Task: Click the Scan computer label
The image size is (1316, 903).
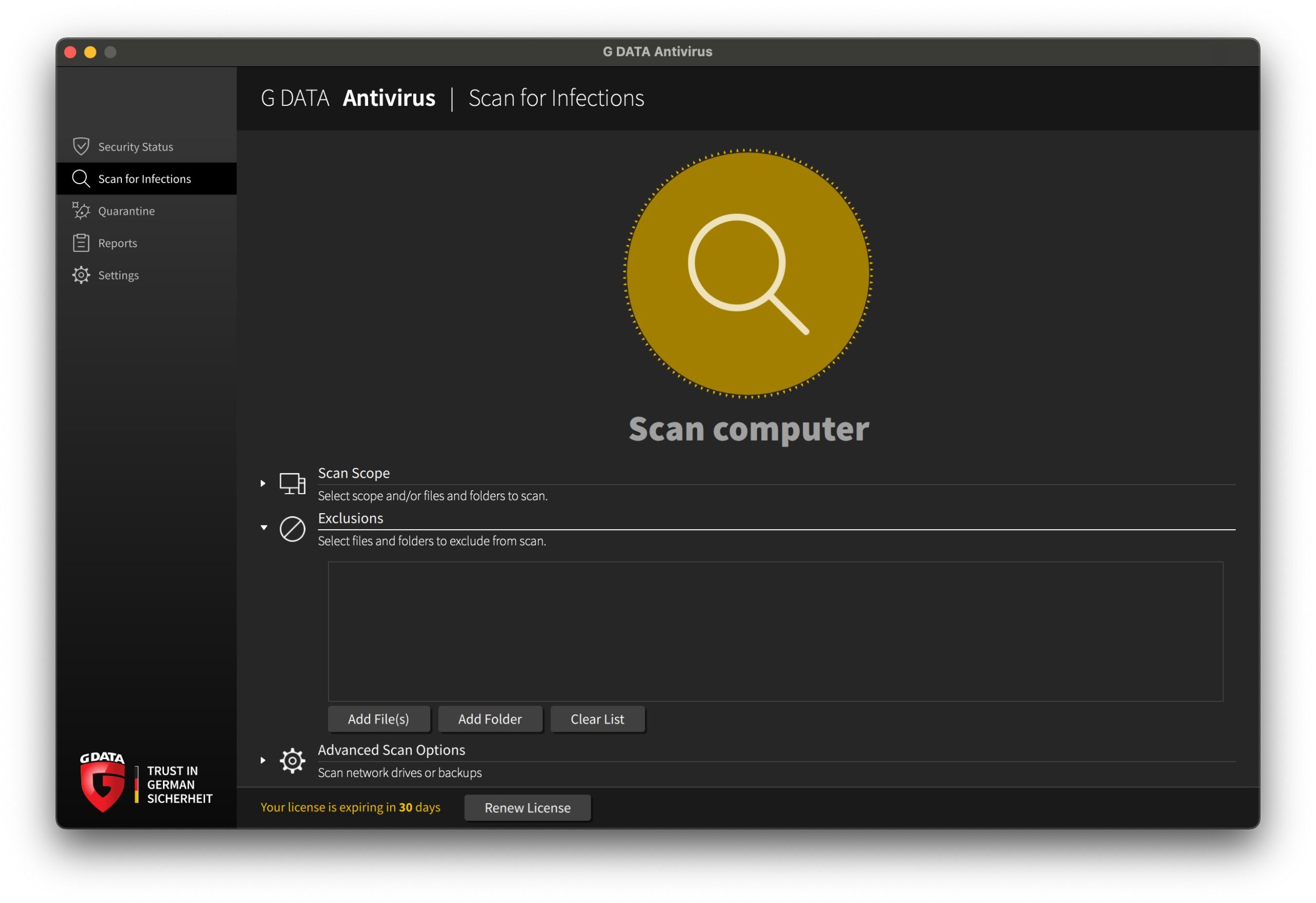Action: tap(748, 429)
